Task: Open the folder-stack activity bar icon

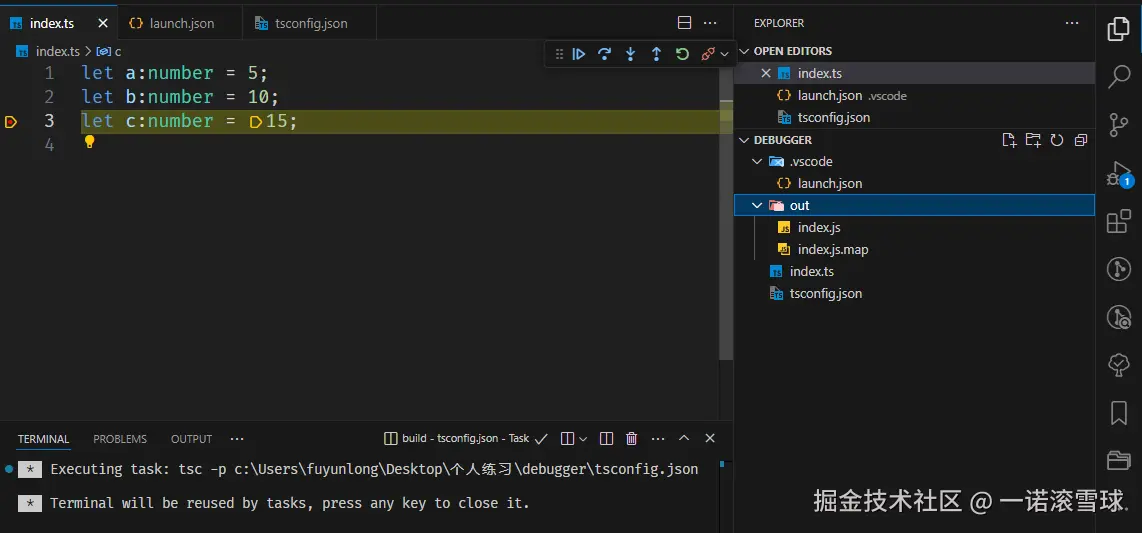Action: pos(1119,460)
